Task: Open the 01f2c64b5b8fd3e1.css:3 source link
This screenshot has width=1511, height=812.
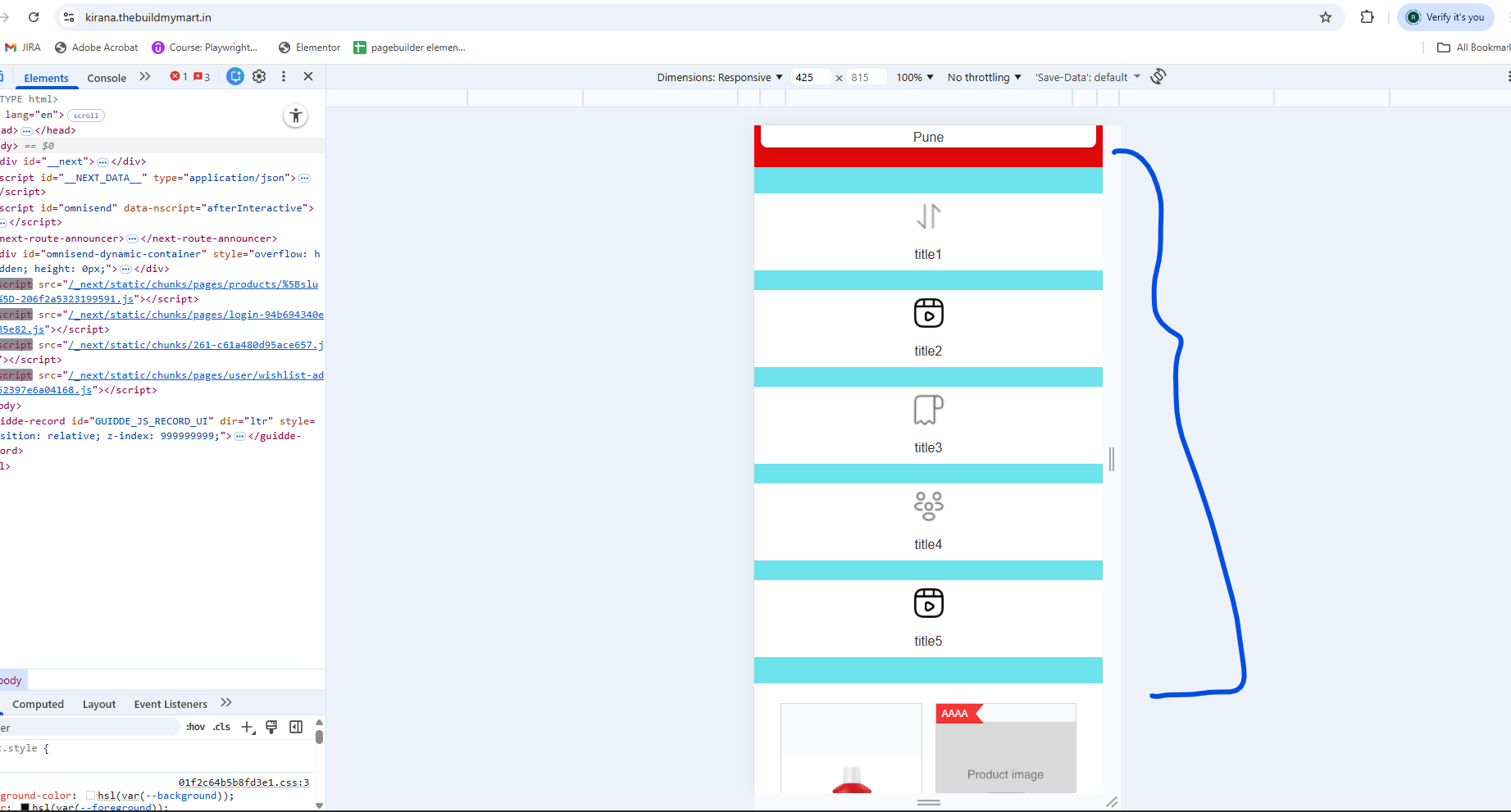Action: tap(244, 783)
